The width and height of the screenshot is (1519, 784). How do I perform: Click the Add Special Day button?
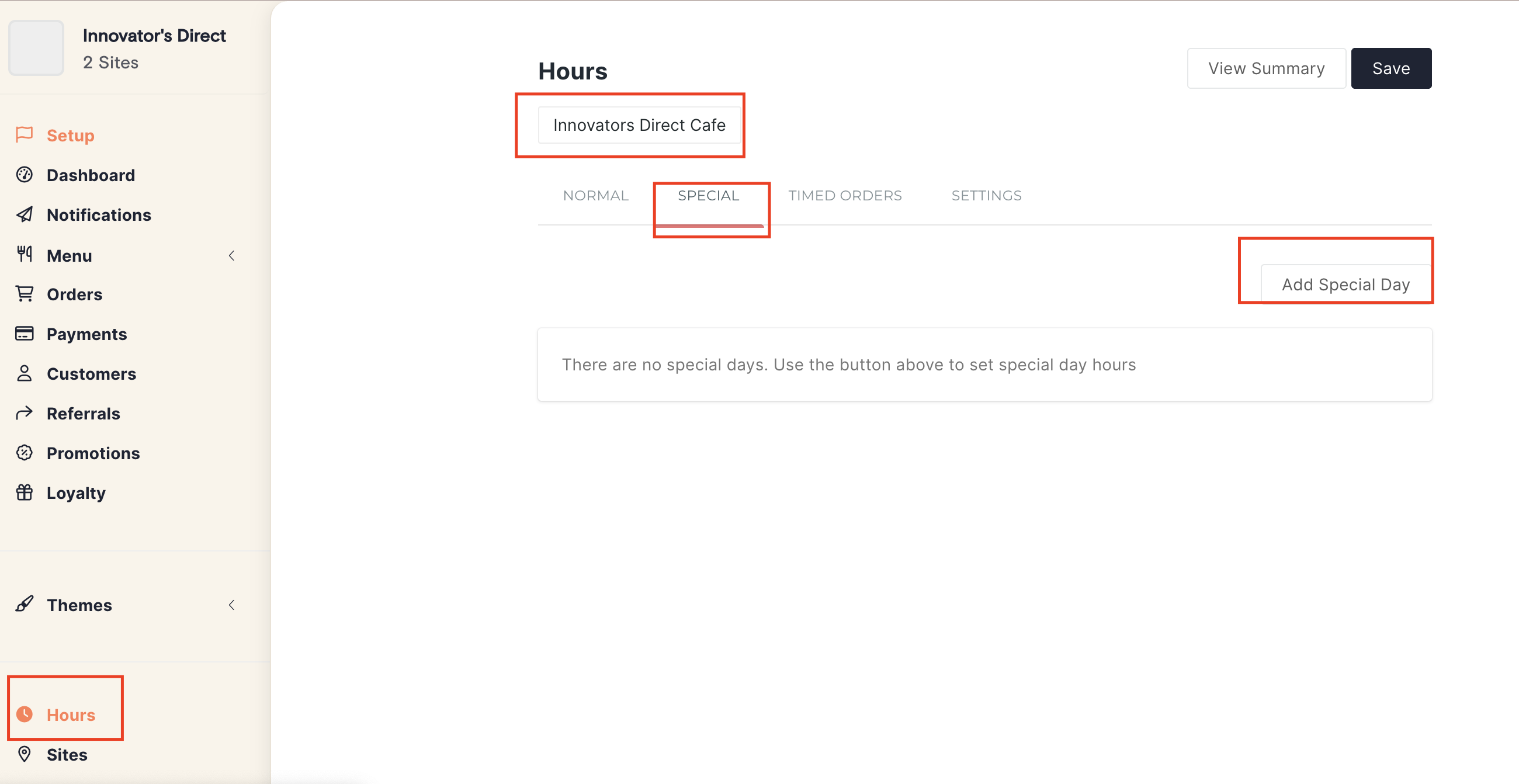(x=1345, y=285)
